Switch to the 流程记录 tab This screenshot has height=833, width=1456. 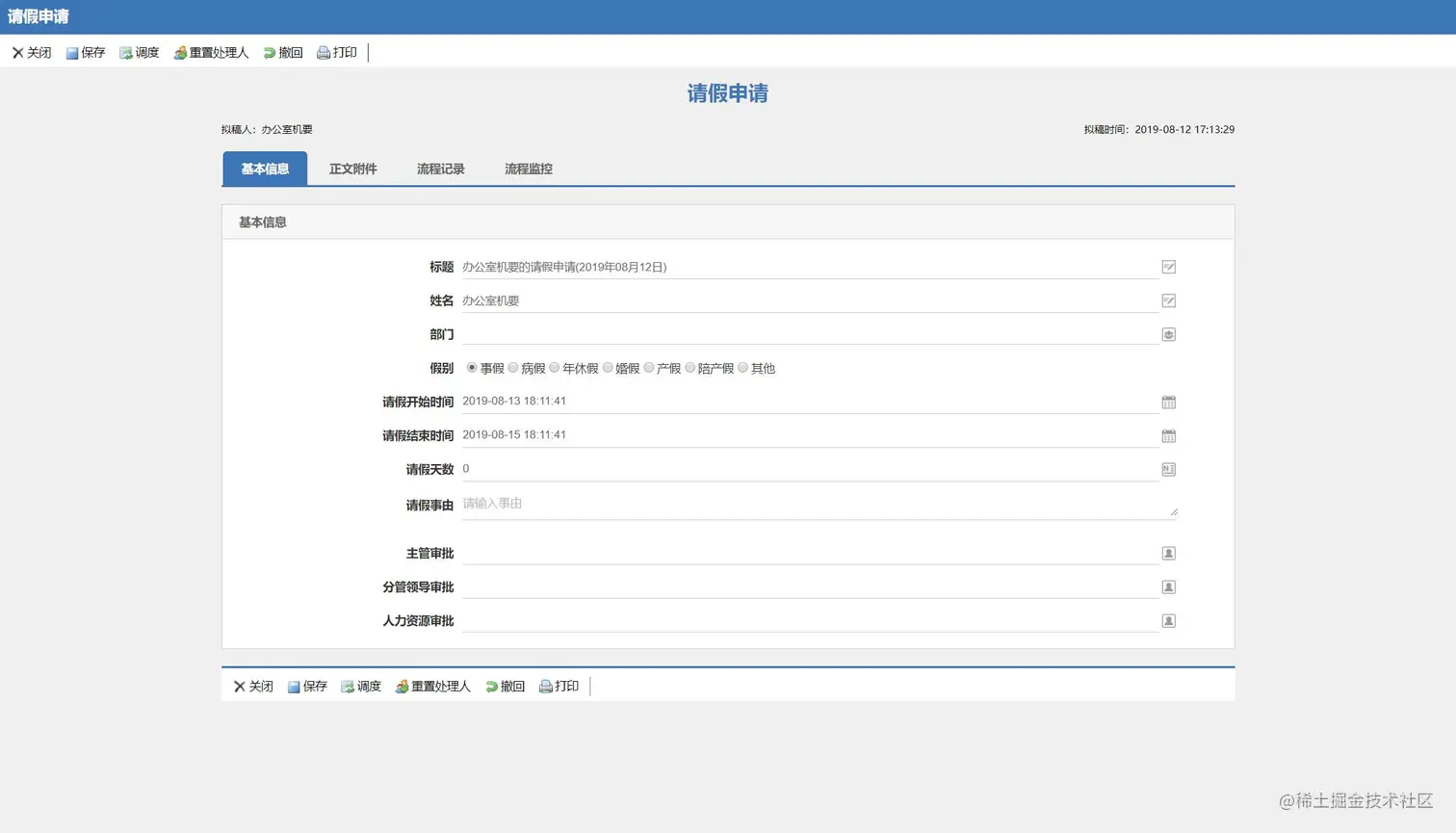click(441, 169)
